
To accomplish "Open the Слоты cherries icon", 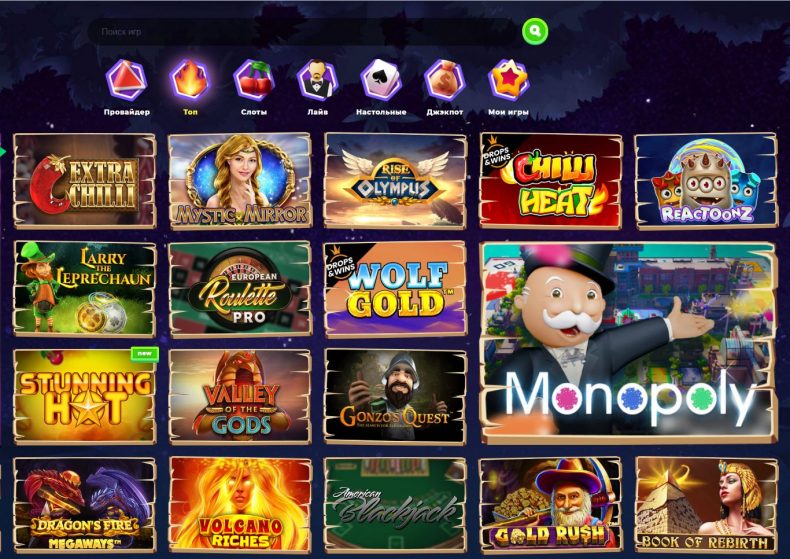I will click(254, 80).
